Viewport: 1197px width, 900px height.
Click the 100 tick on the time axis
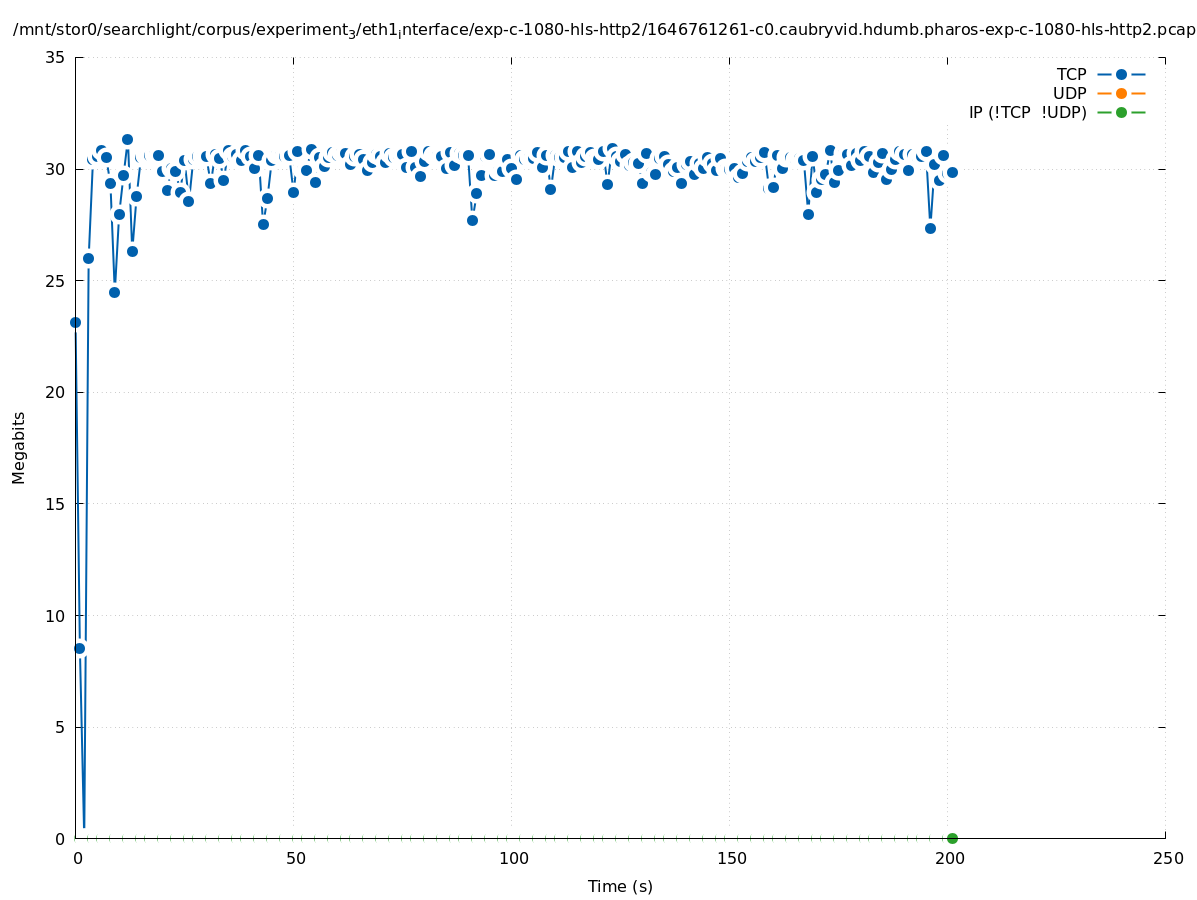coord(512,859)
